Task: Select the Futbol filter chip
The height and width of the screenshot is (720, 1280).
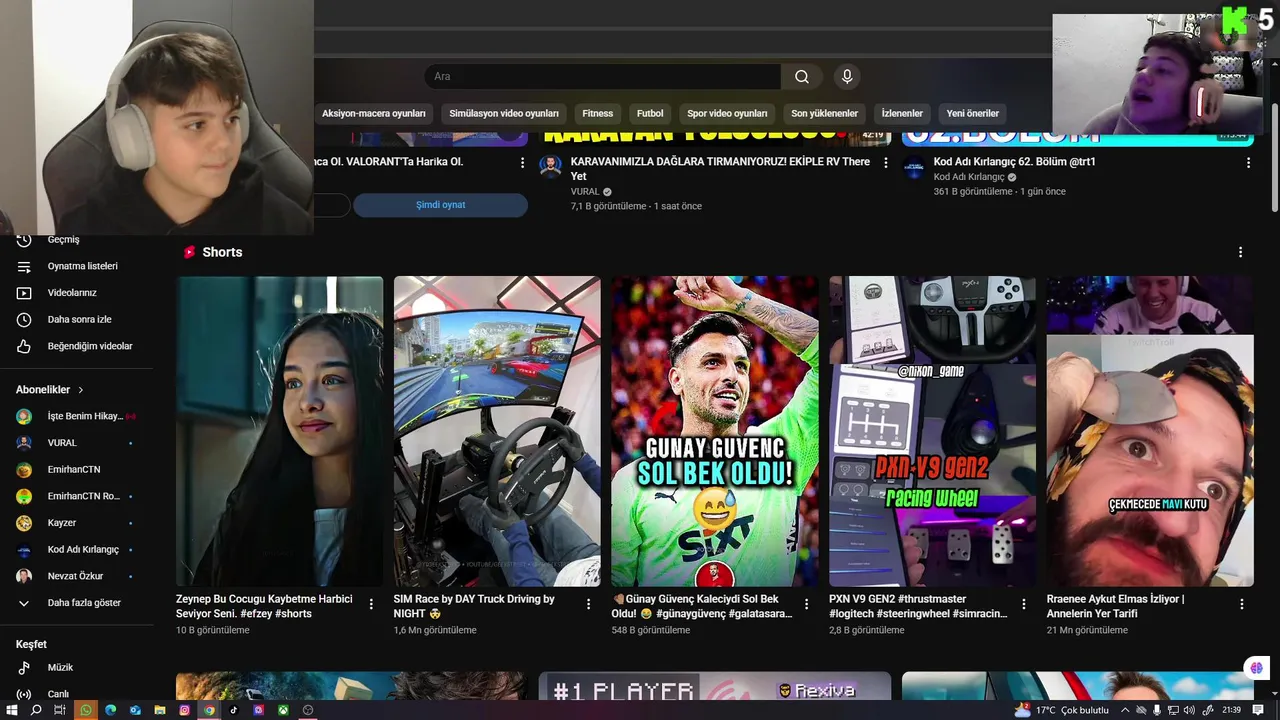Action: (x=650, y=113)
